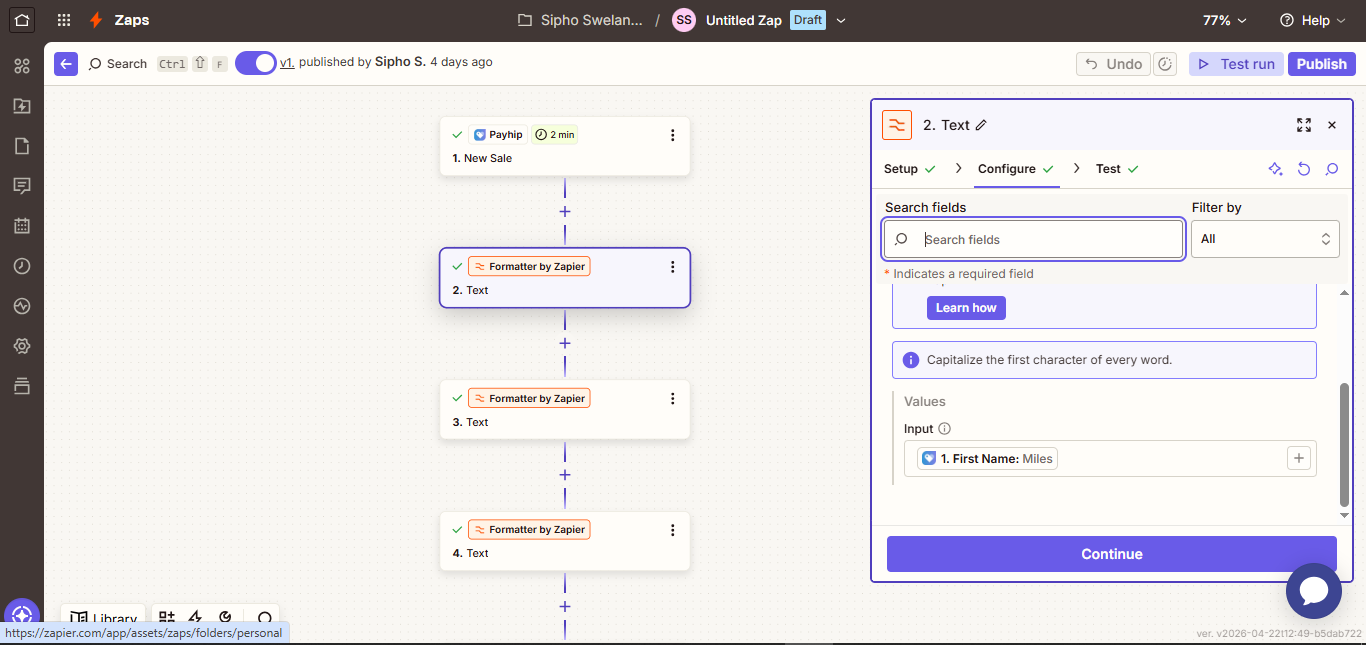
Task: Switch to the Test tab
Action: pos(1117,169)
